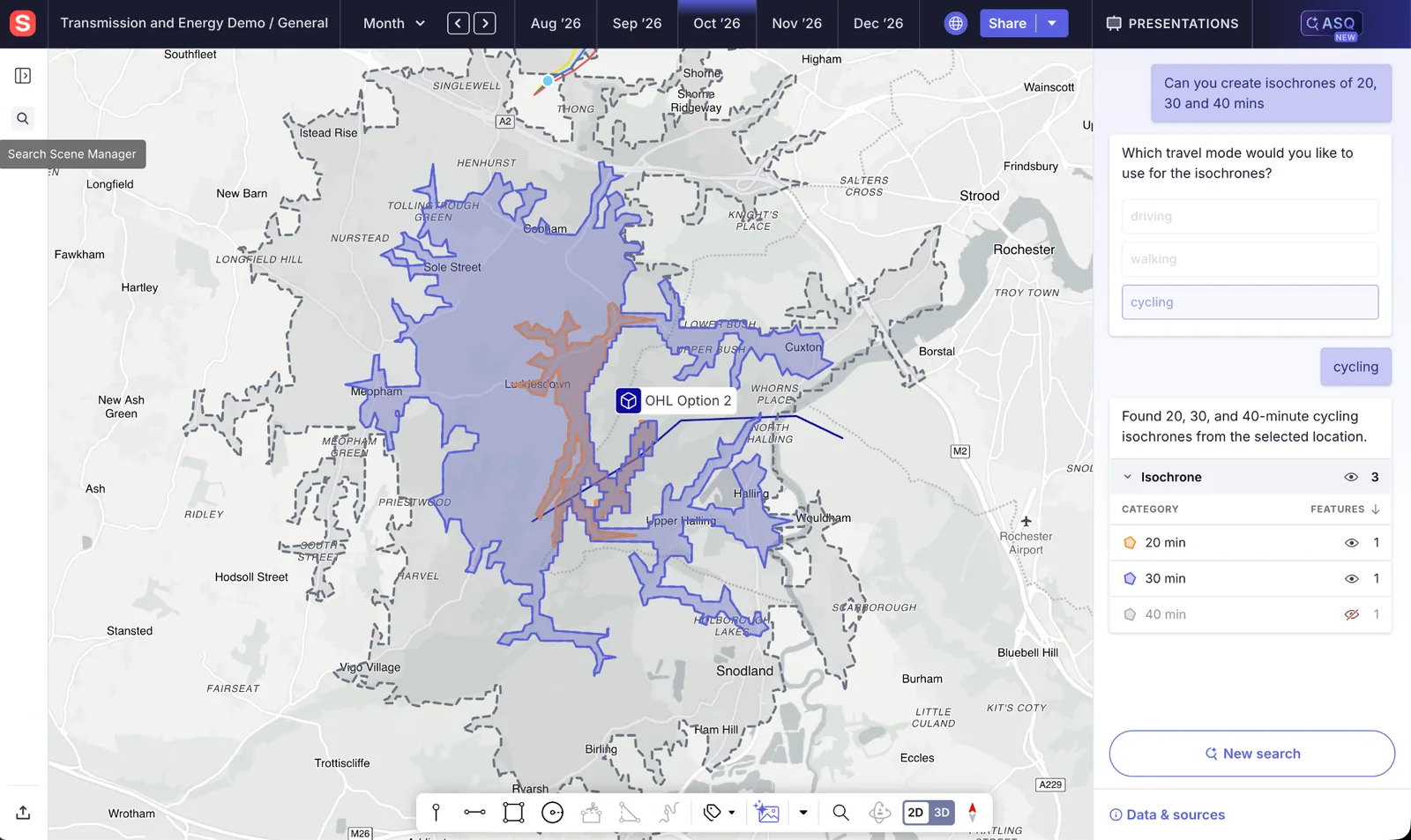Open the Month time scale dropdown

394,24
